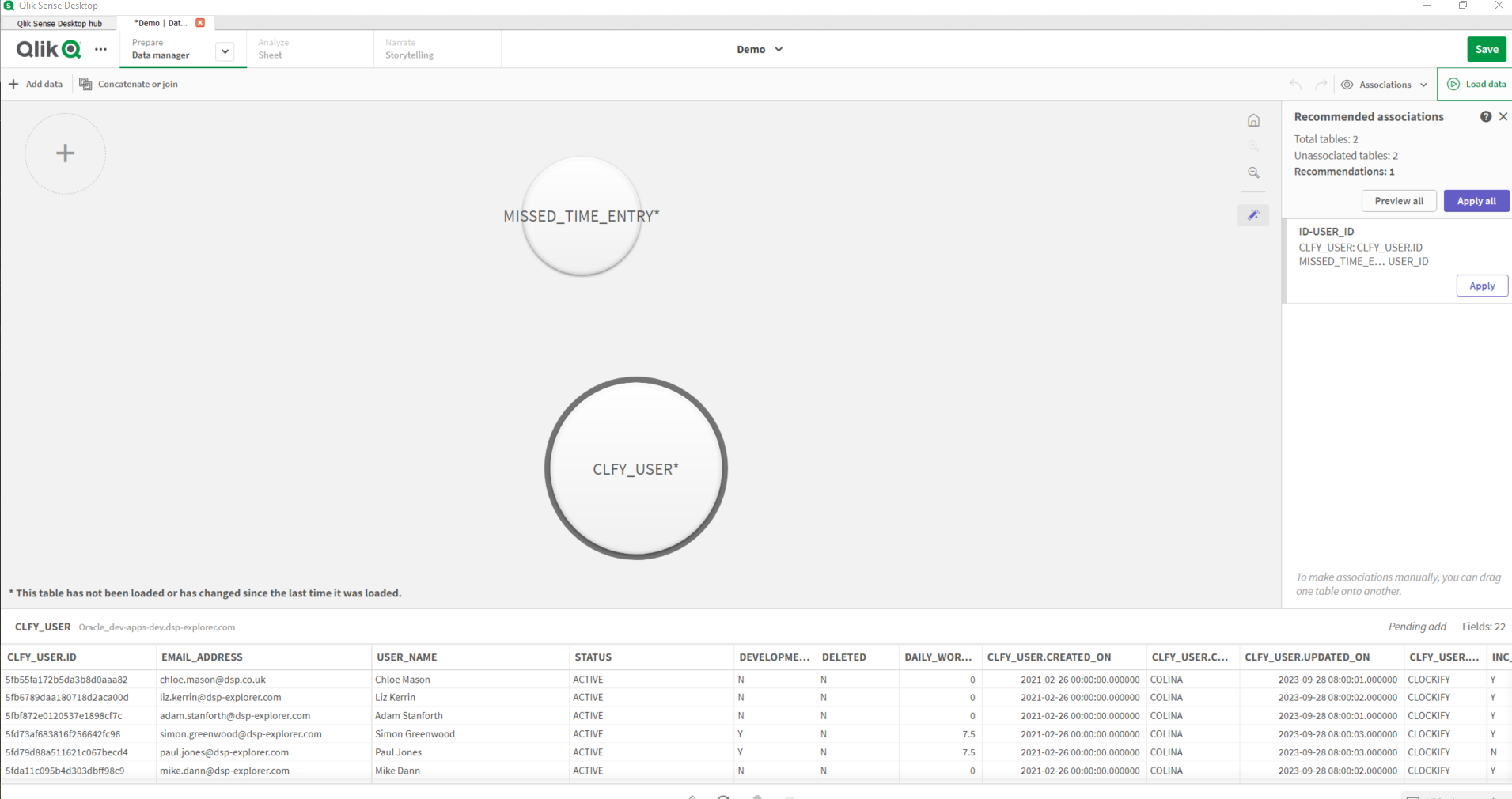Click the zoom out magnifier icon
This screenshot has width=1512, height=799.
(x=1253, y=172)
